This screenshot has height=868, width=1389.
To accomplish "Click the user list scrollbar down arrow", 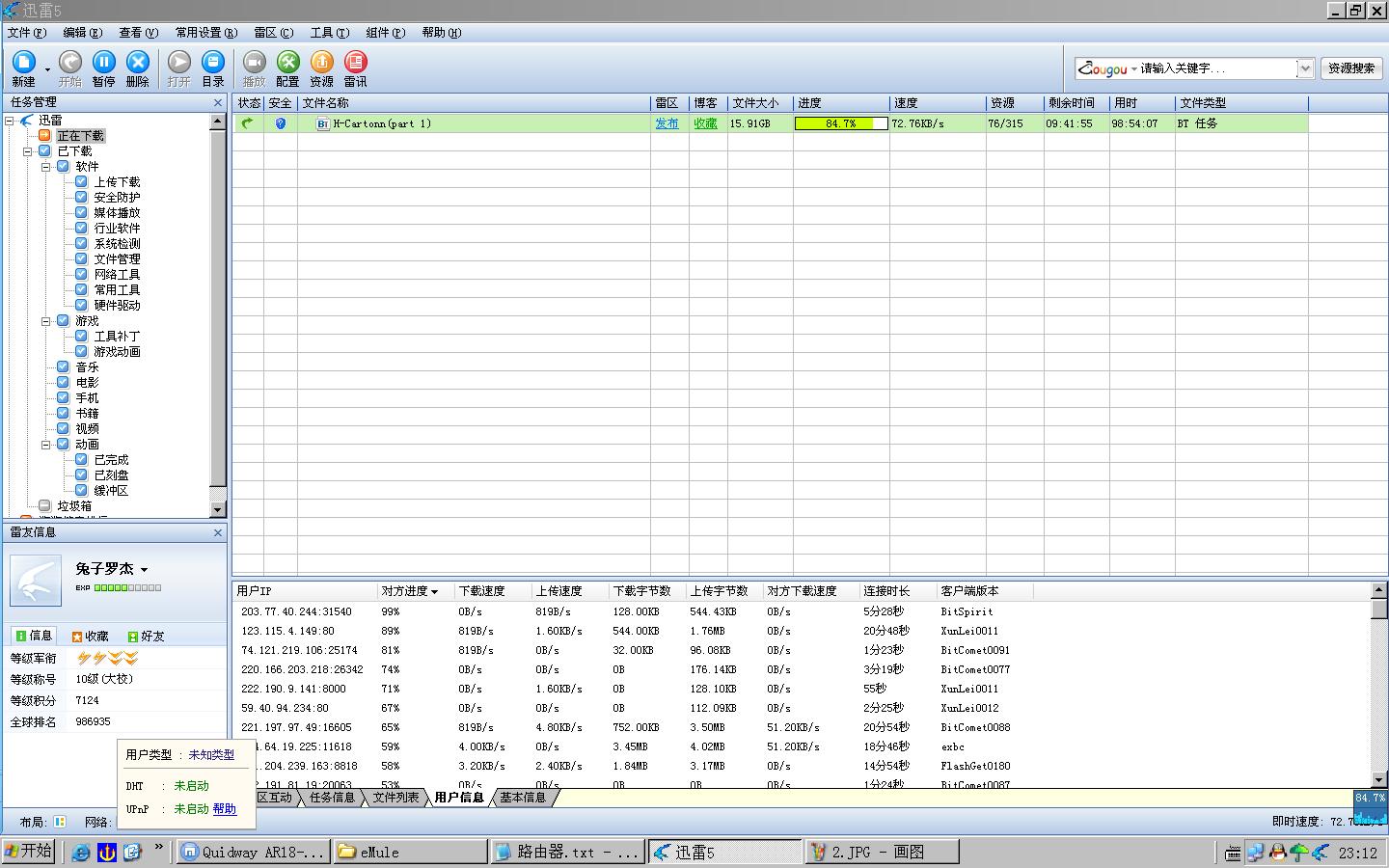I will (1379, 779).
